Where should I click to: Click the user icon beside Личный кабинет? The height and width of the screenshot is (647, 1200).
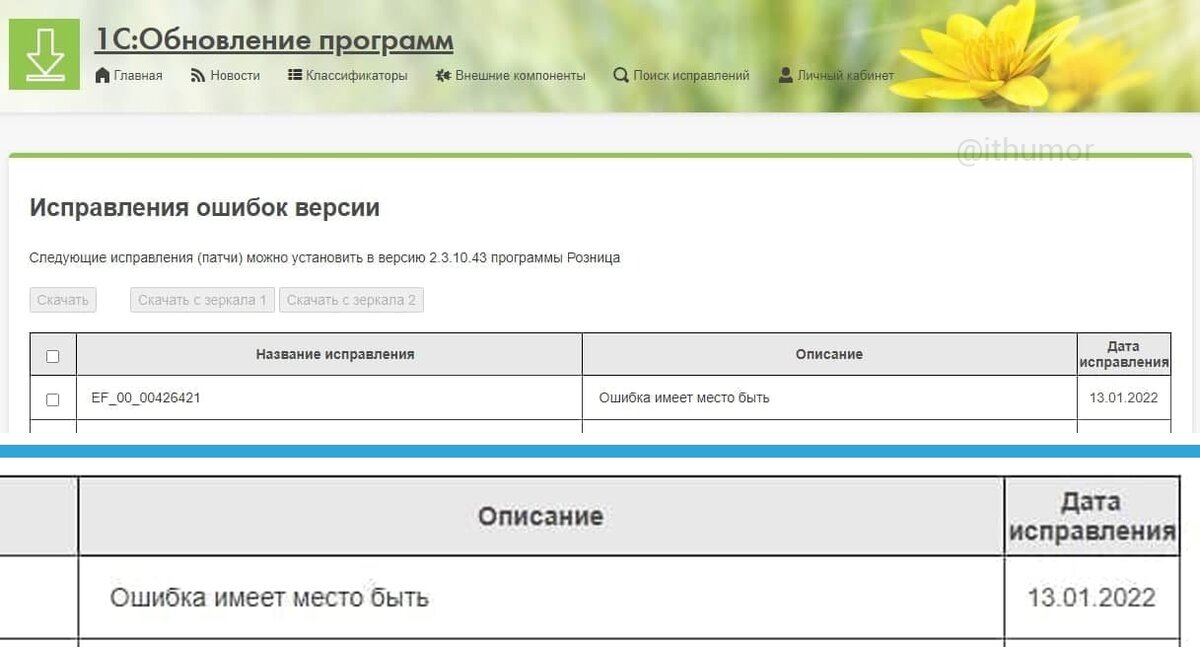786,75
